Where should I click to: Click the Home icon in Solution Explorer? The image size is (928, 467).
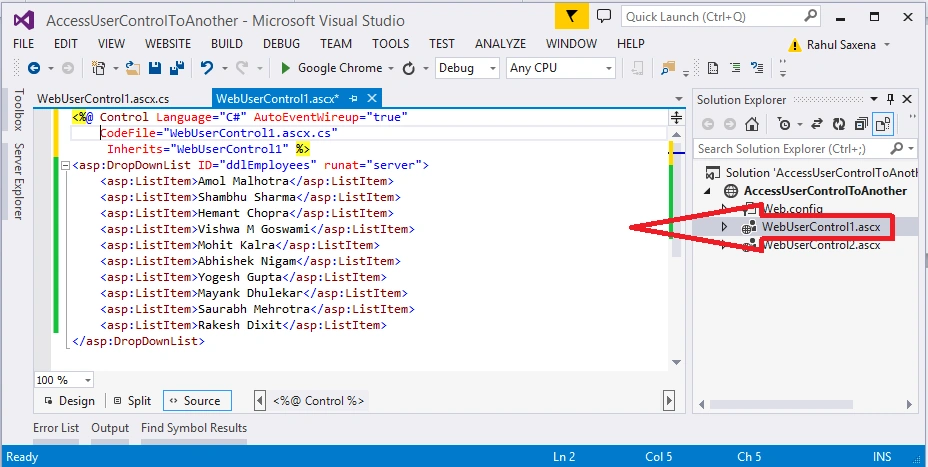(x=752, y=124)
